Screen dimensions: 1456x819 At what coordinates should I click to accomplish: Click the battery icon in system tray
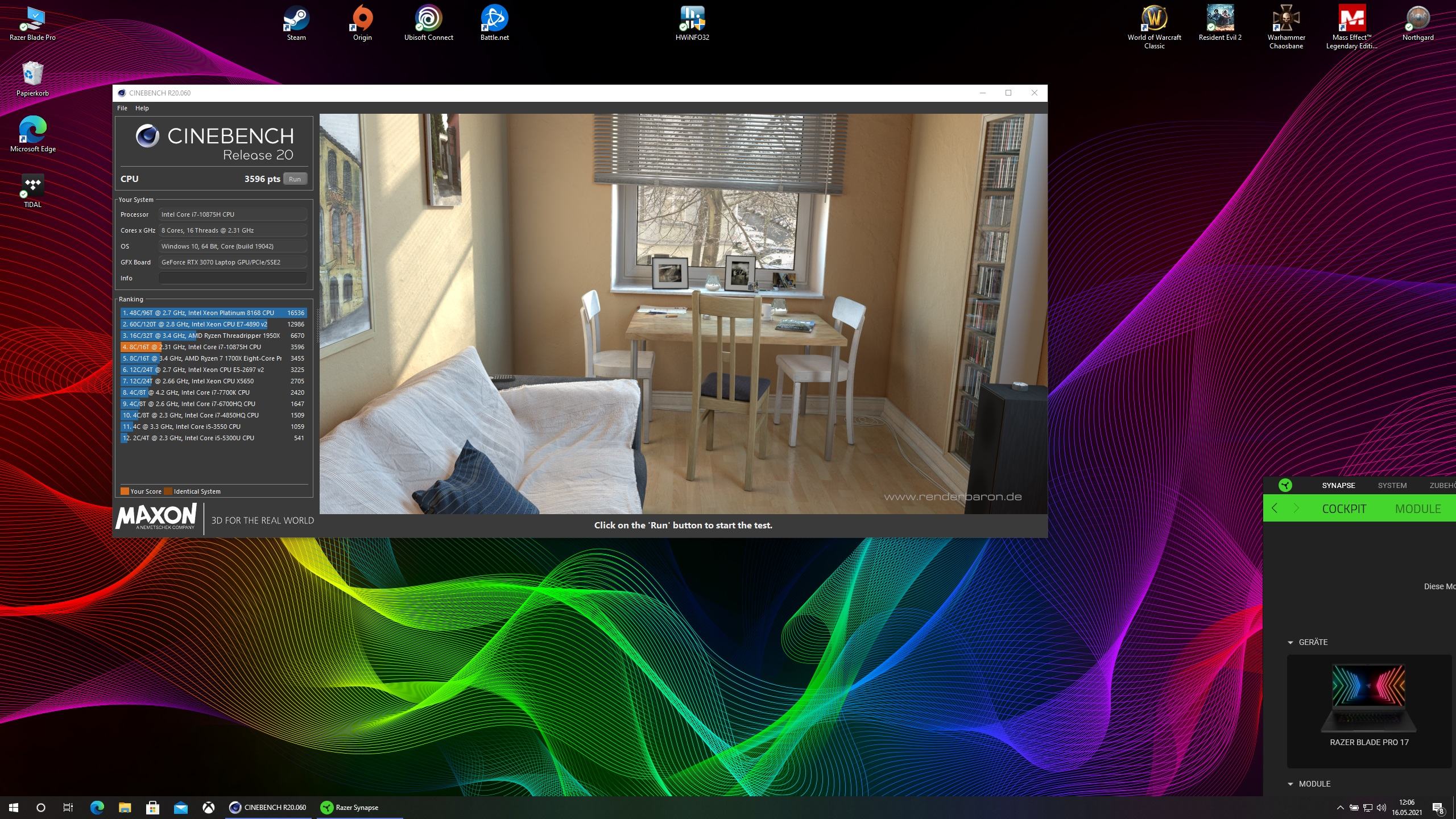click(x=1354, y=808)
